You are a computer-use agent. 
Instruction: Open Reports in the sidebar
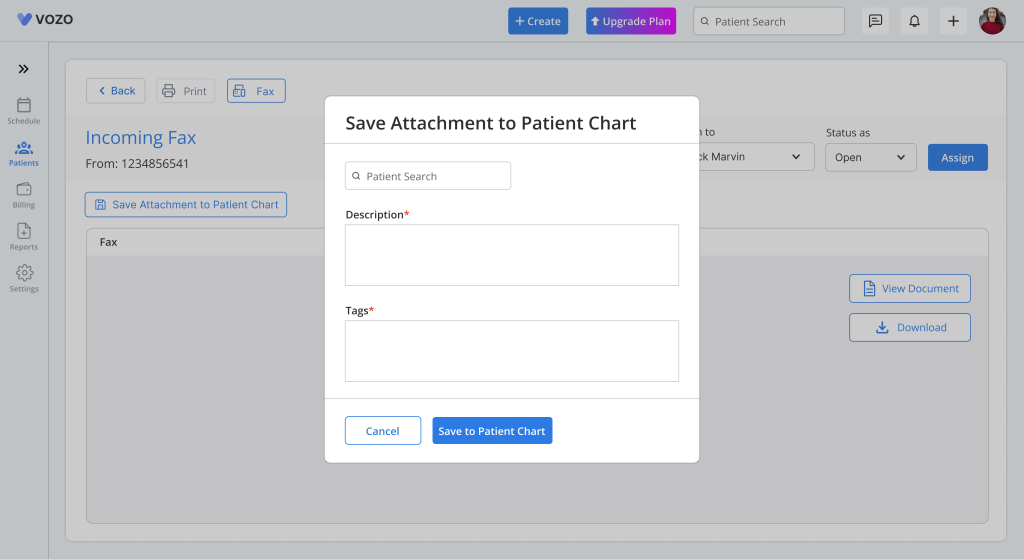point(24,237)
